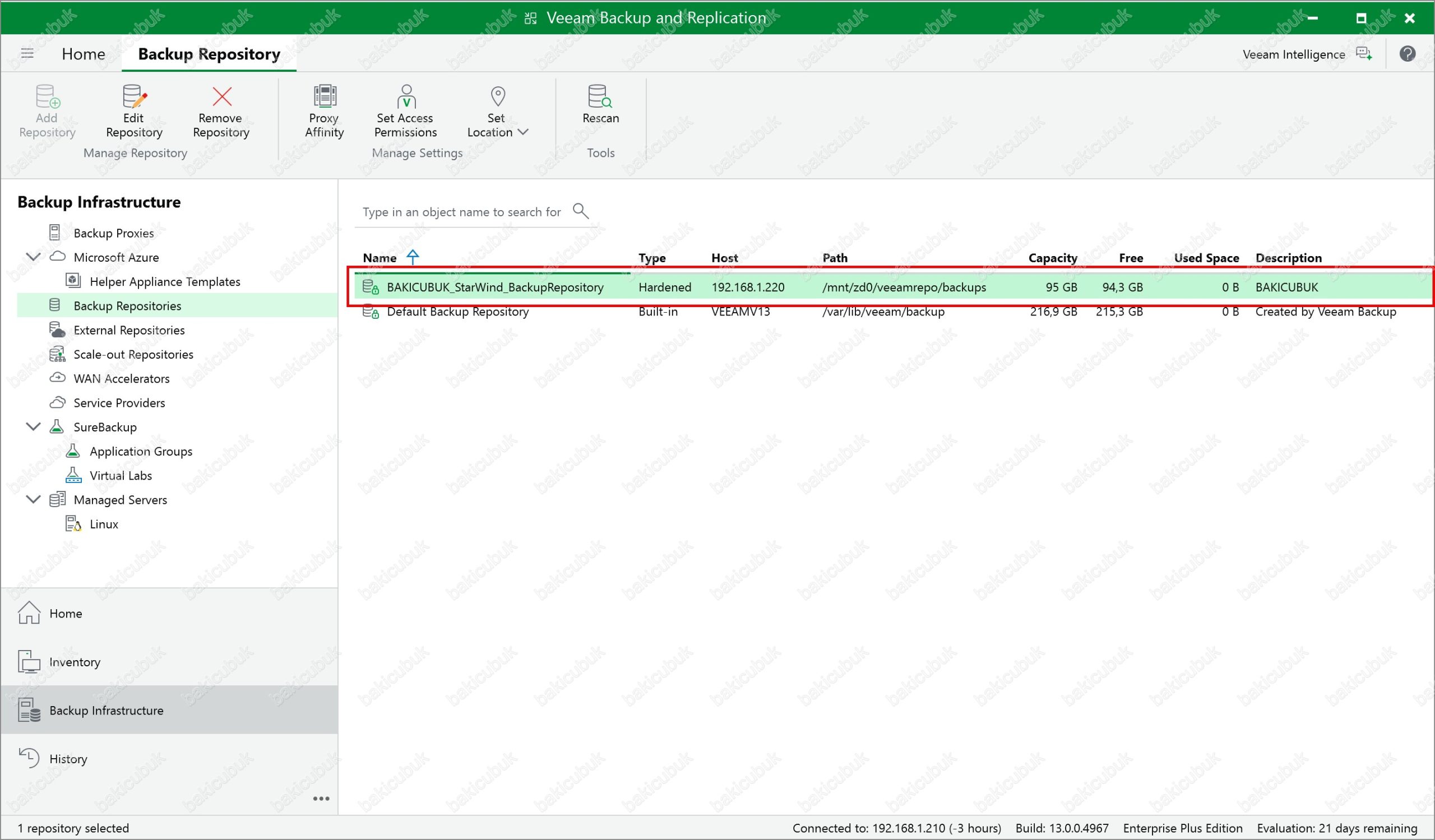Expand the Set Location dropdown arrow
1435x840 pixels.
pos(524,132)
